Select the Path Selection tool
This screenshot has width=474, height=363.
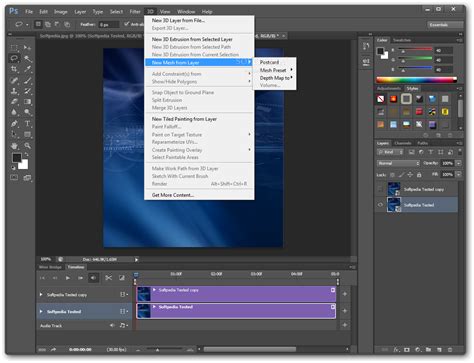[14, 134]
